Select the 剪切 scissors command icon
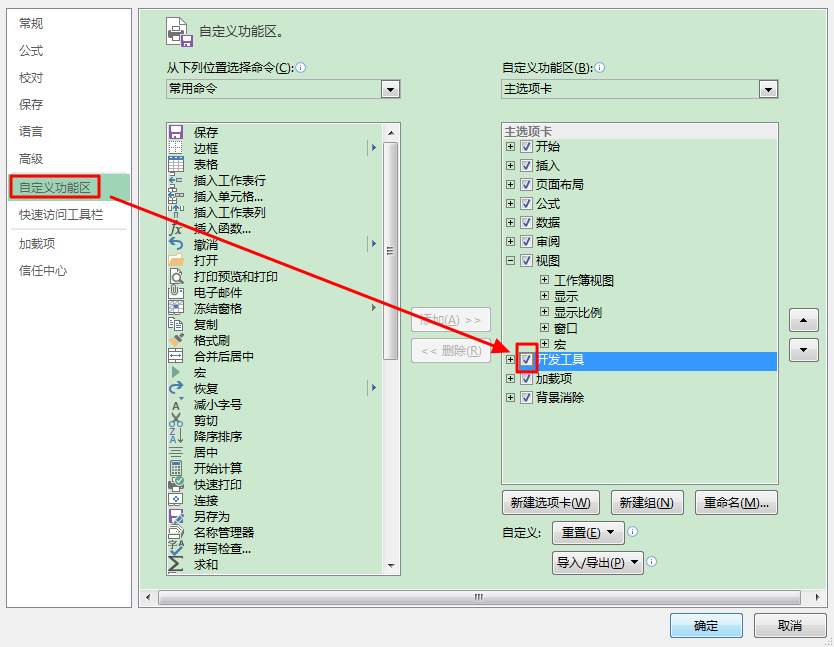The height and width of the screenshot is (647, 834). (x=176, y=420)
